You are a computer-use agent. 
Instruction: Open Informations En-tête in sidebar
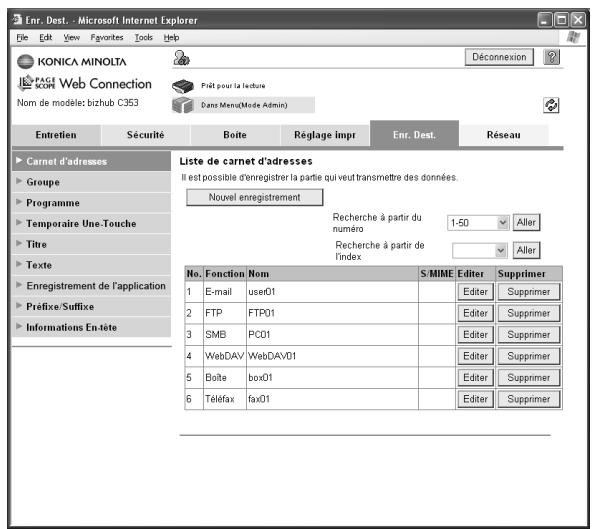pos(91,327)
